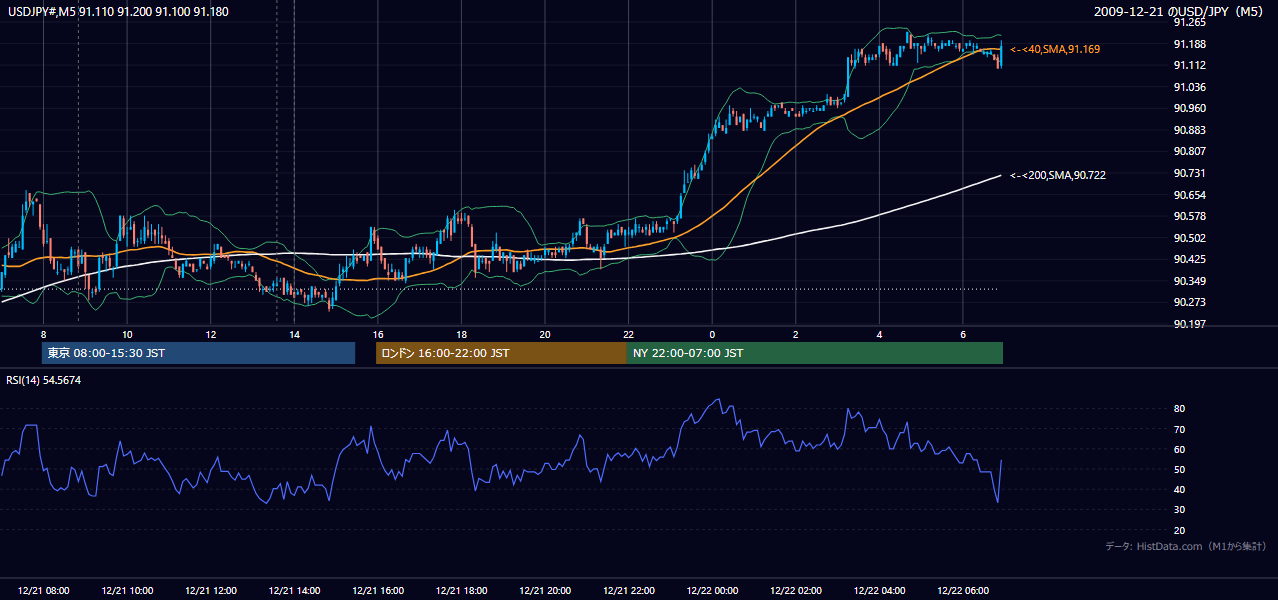This screenshot has height=600, width=1278.
Task: Click the 12/21 12:00 time axis label
Action: tap(211, 591)
